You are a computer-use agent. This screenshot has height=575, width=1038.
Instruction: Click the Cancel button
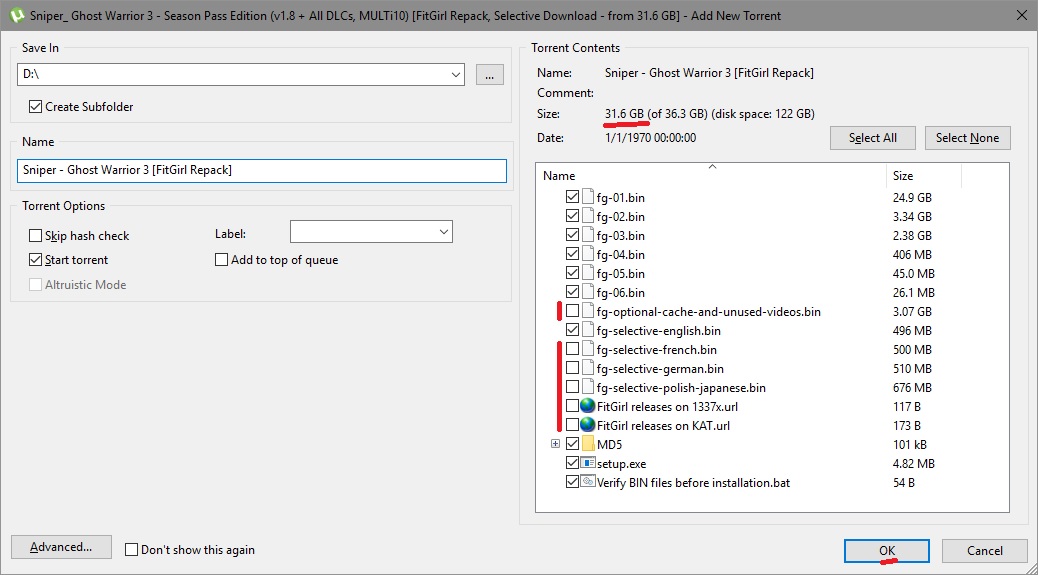[984, 551]
